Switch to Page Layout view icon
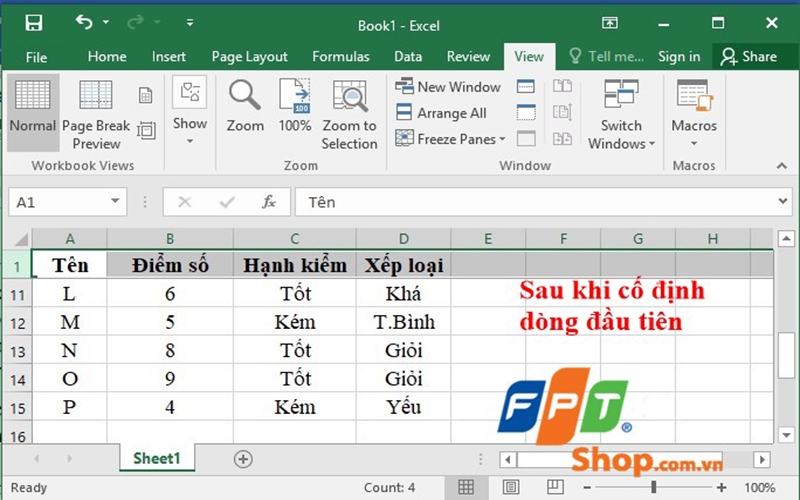 [145, 95]
